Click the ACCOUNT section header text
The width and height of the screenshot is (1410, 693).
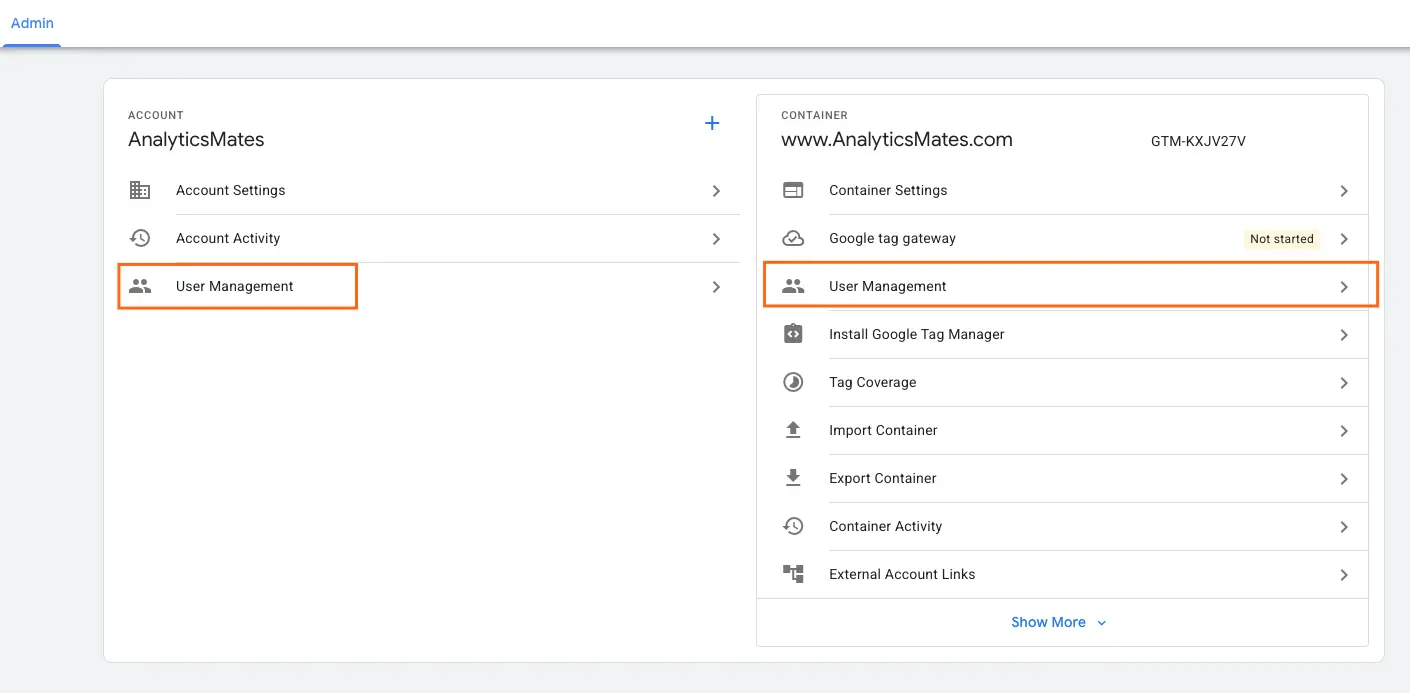156,115
